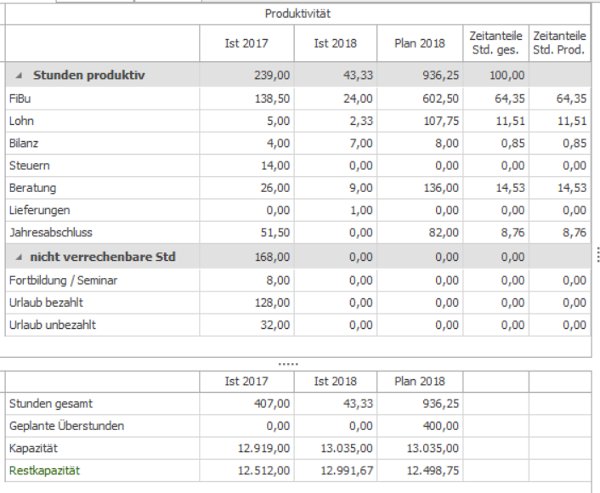The height and width of the screenshot is (493, 600).
Task: Select the FiBu row label
Action: [20, 99]
